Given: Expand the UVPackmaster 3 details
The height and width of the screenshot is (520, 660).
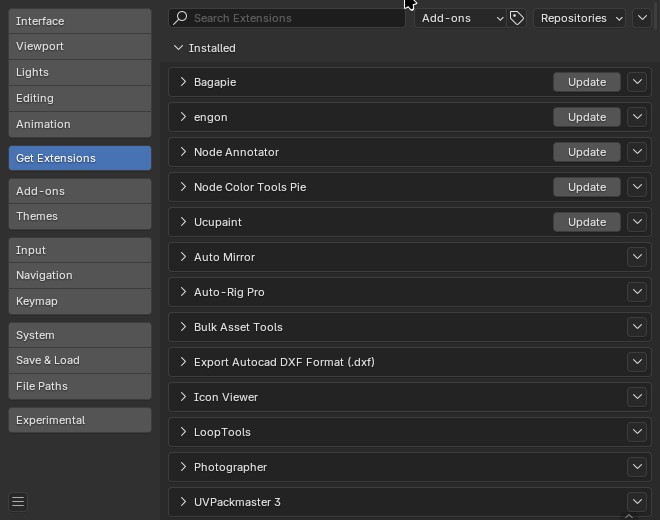Looking at the screenshot, I should coord(183,501).
